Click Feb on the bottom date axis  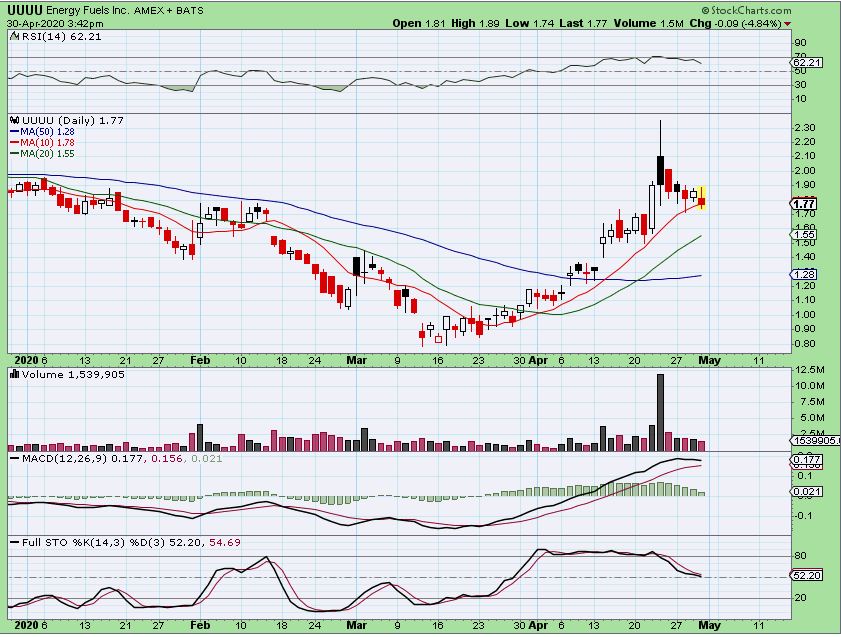coord(200,625)
